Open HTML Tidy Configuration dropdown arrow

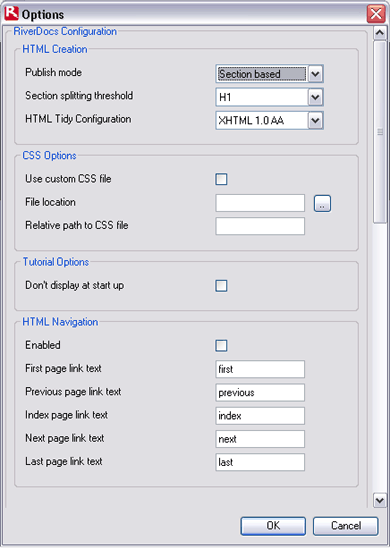[x=315, y=120]
